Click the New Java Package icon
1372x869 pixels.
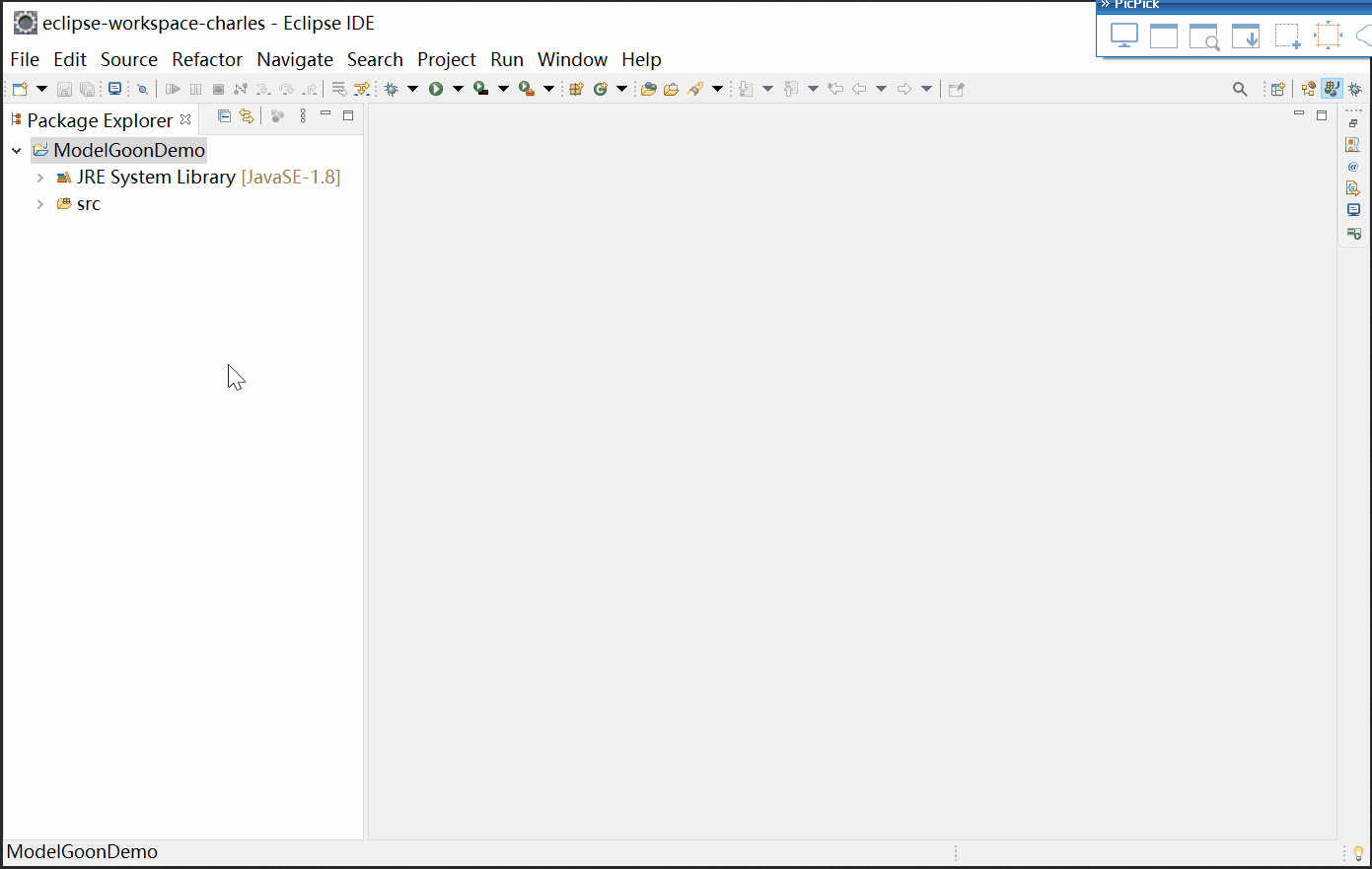click(x=577, y=89)
